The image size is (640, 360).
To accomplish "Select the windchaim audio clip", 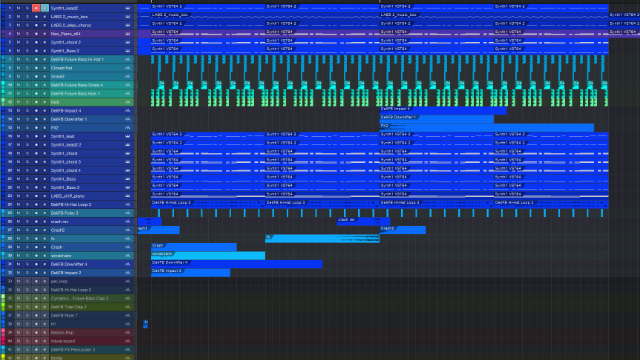I will (x=208, y=256).
